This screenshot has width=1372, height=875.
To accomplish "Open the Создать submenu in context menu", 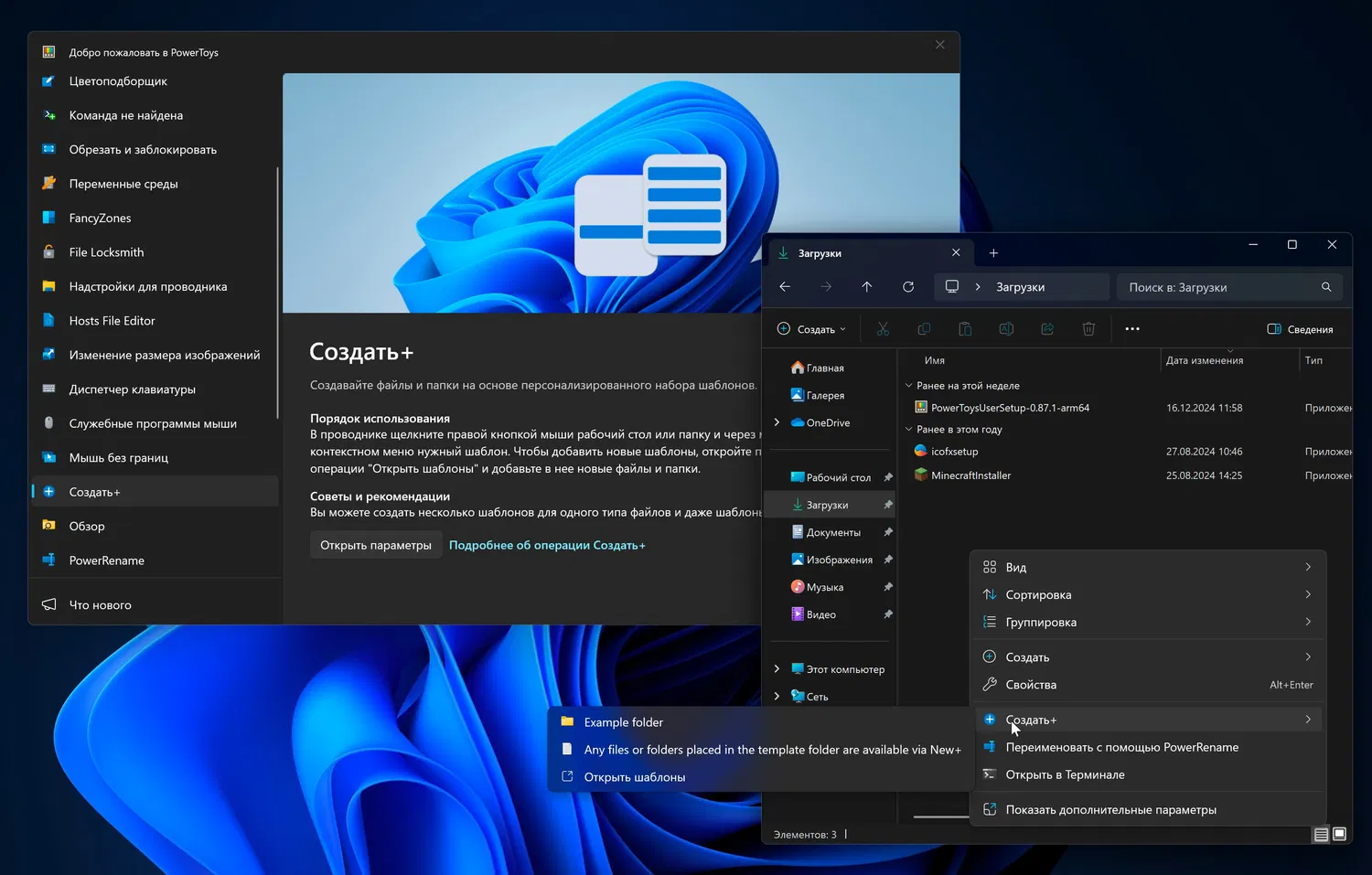I will (x=1149, y=657).
